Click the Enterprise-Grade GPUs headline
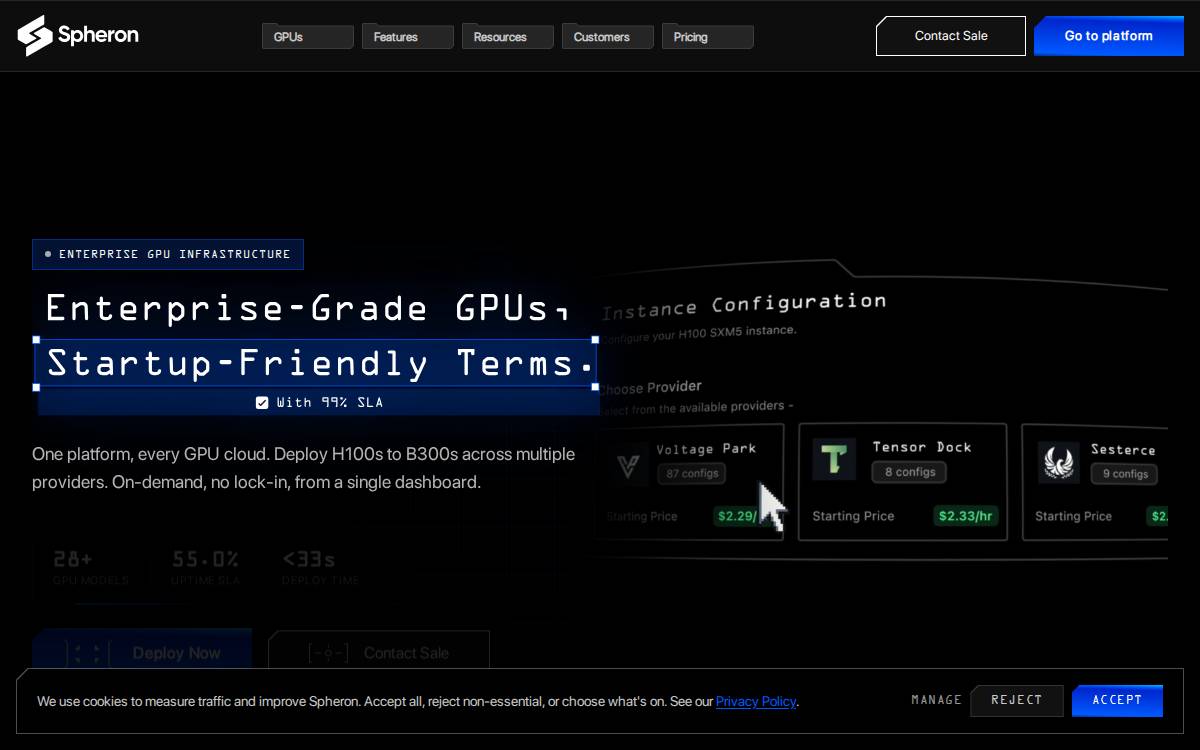 [308, 308]
